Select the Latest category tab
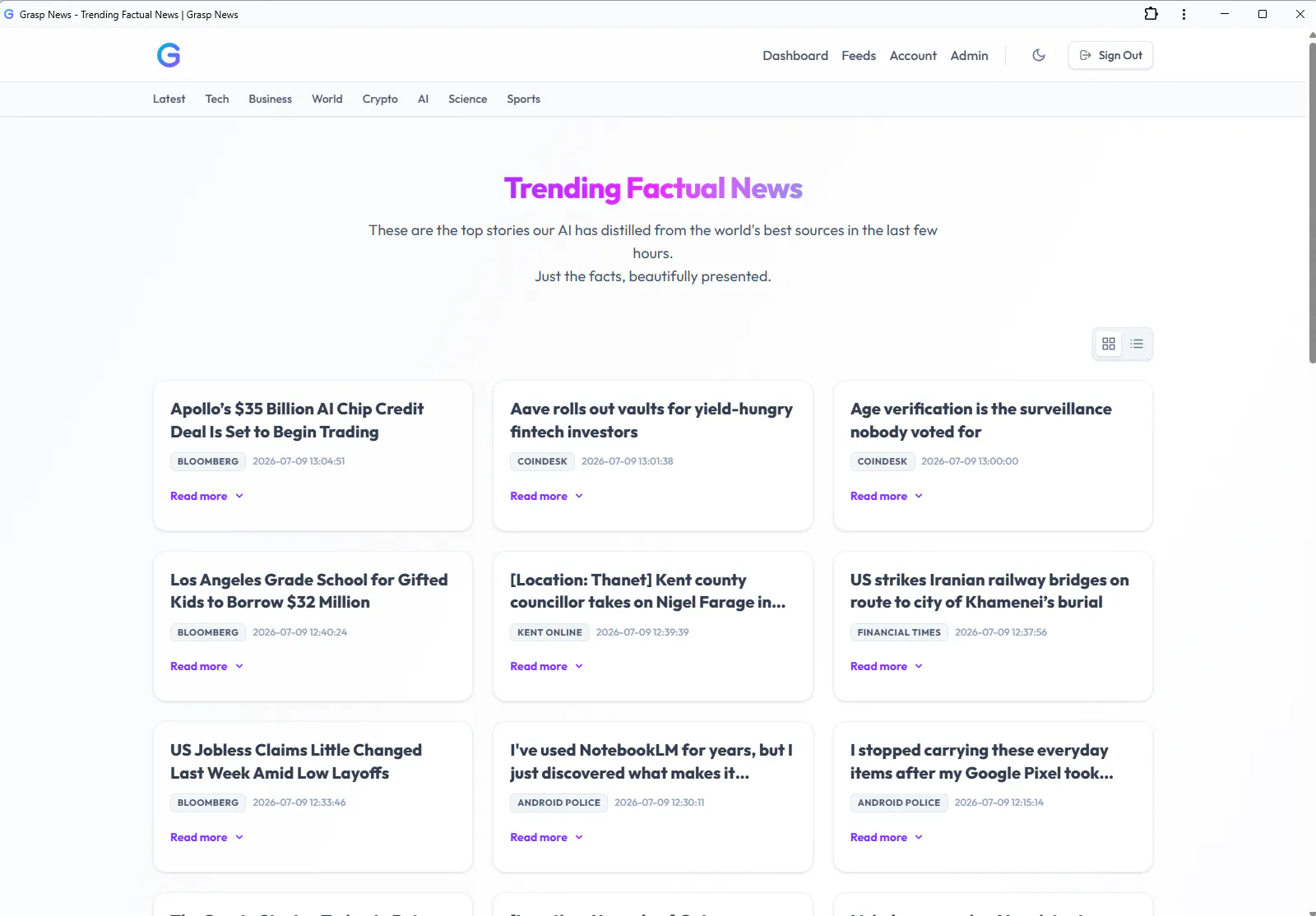The height and width of the screenshot is (916, 1316). [x=169, y=99]
